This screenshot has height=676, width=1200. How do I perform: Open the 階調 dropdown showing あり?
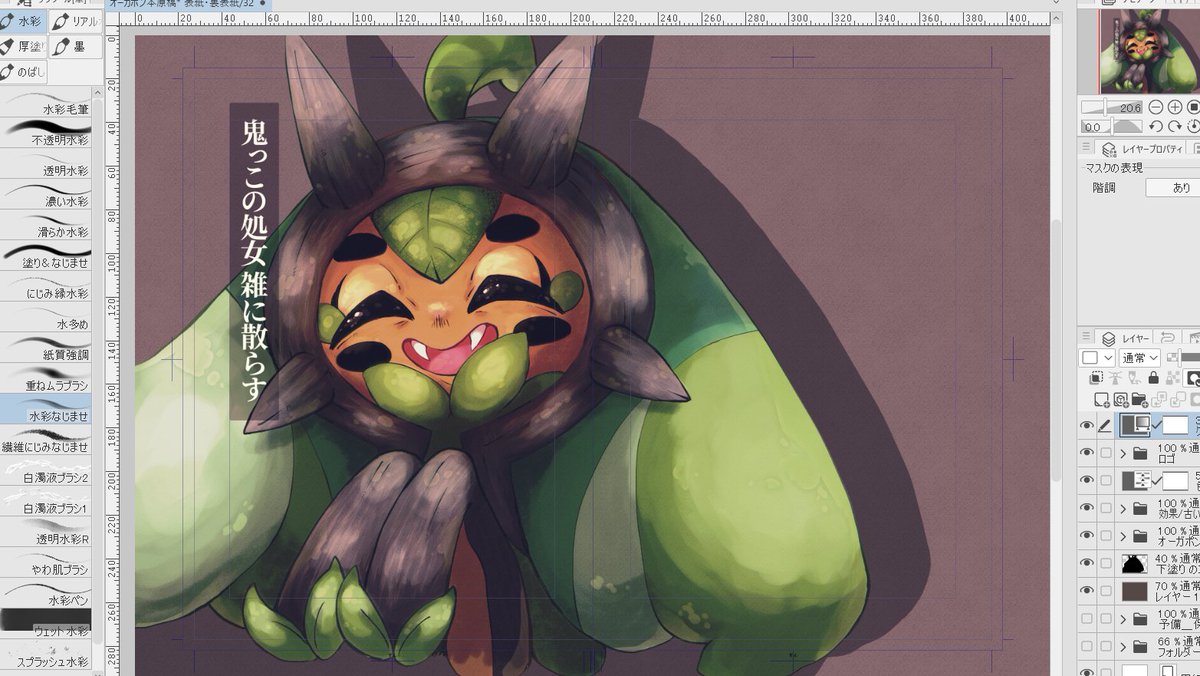[1174, 188]
